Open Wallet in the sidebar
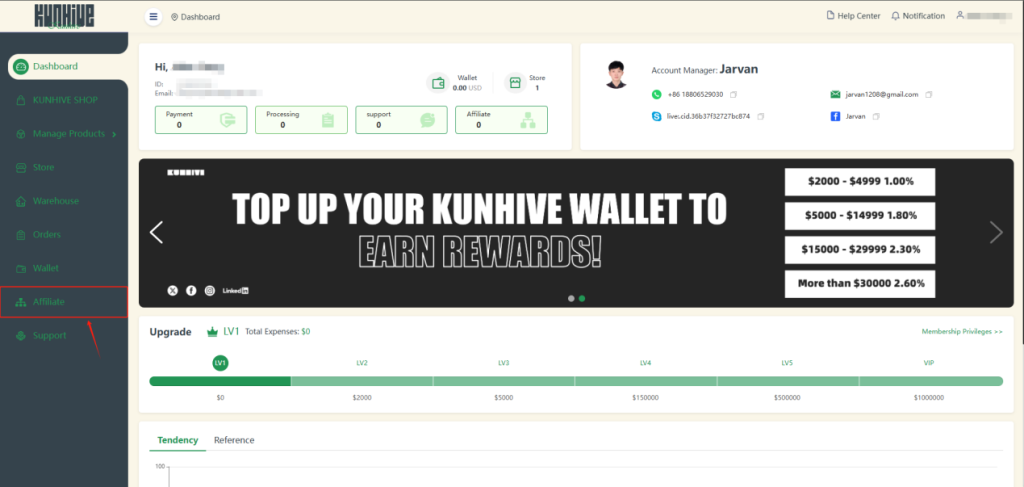The height and width of the screenshot is (487, 1024). (64, 268)
